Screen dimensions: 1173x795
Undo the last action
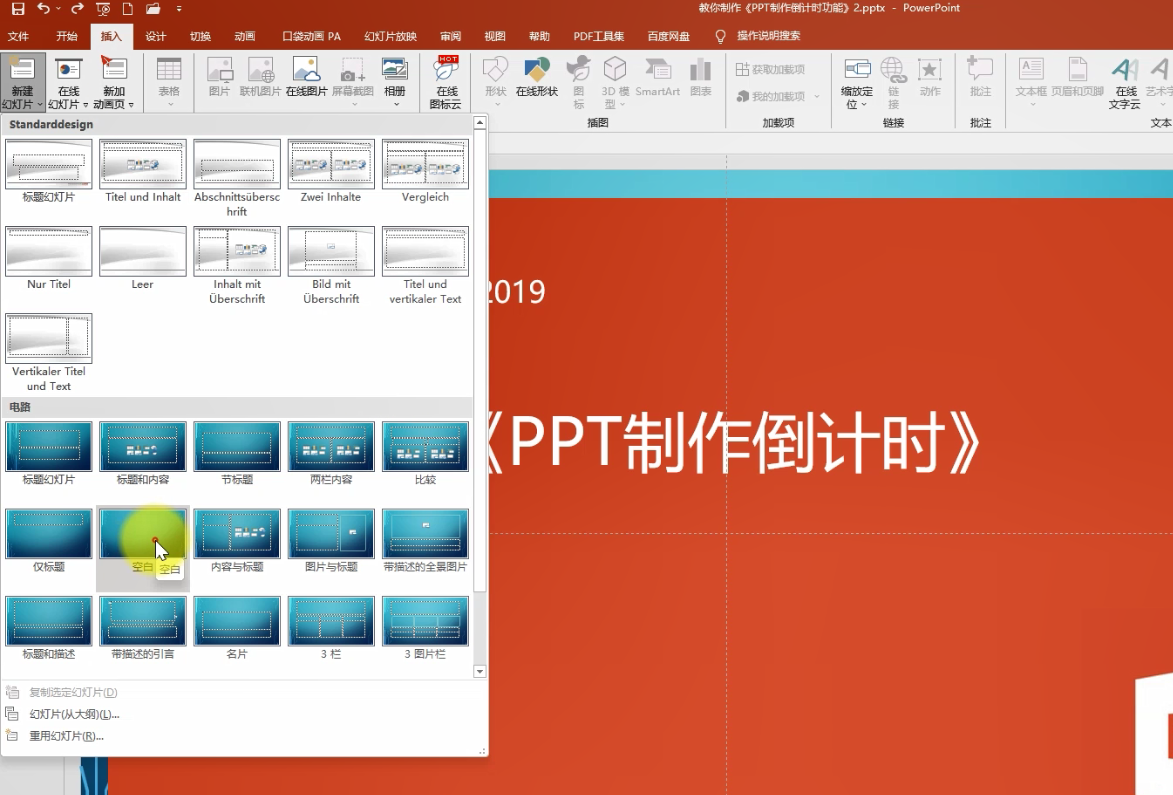coord(43,9)
